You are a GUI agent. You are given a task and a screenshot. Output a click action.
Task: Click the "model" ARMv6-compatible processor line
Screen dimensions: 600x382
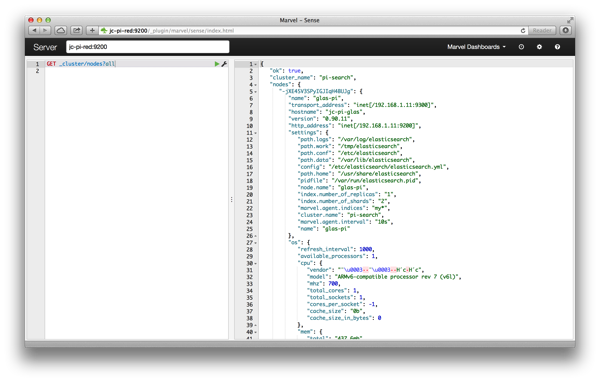384,277
